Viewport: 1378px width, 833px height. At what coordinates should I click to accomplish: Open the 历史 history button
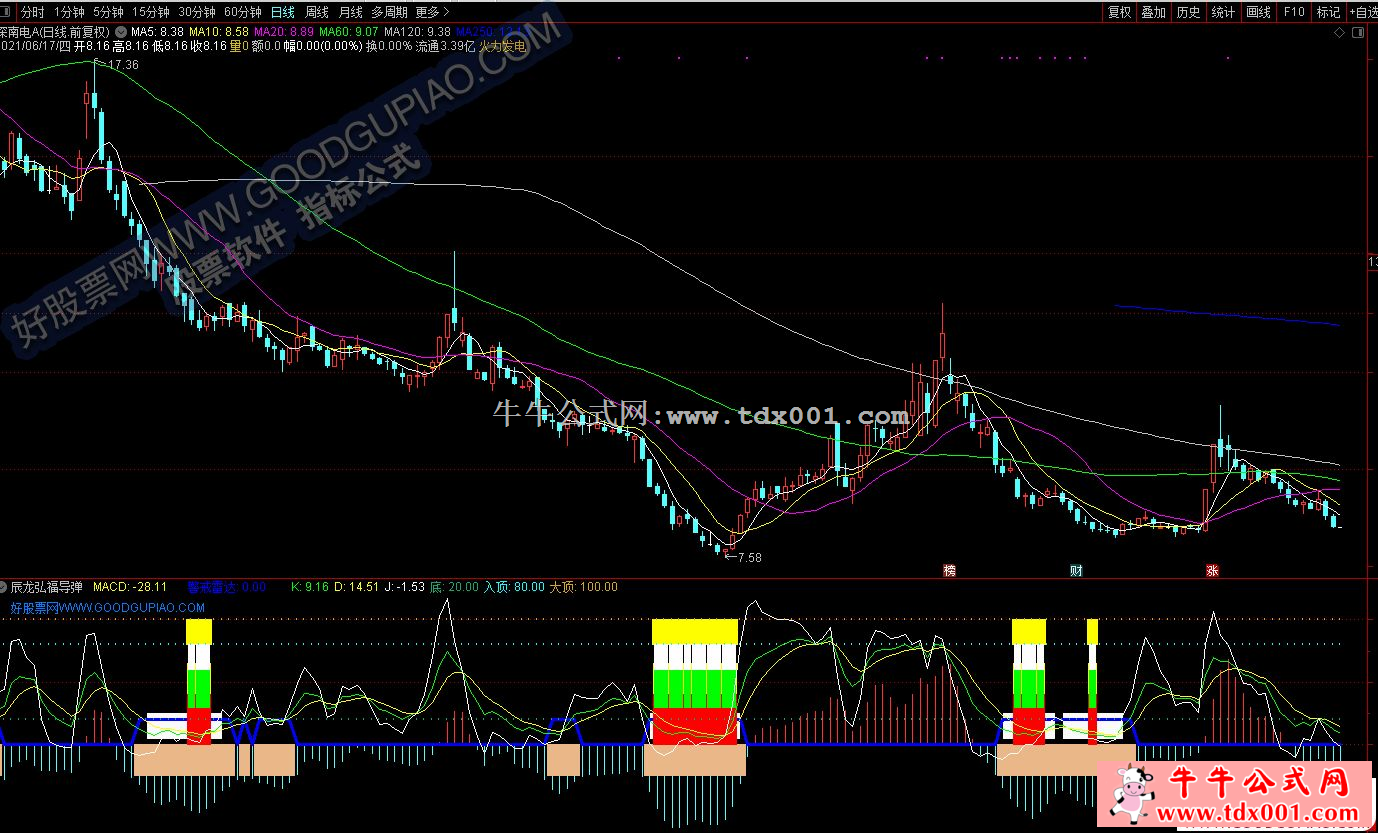(x=1188, y=12)
